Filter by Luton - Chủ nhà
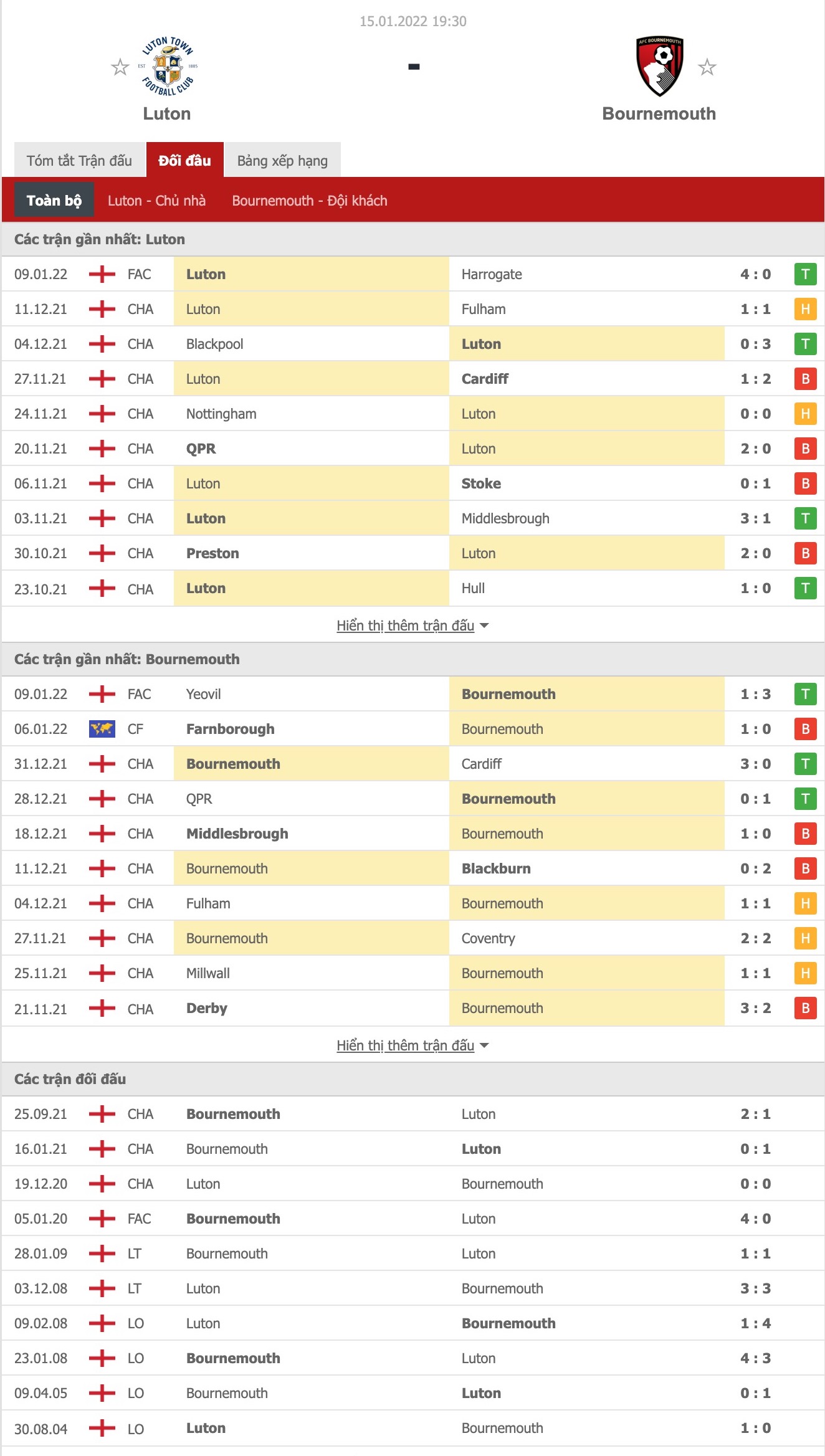Viewport: 825px width, 1456px height. [x=156, y=201]
